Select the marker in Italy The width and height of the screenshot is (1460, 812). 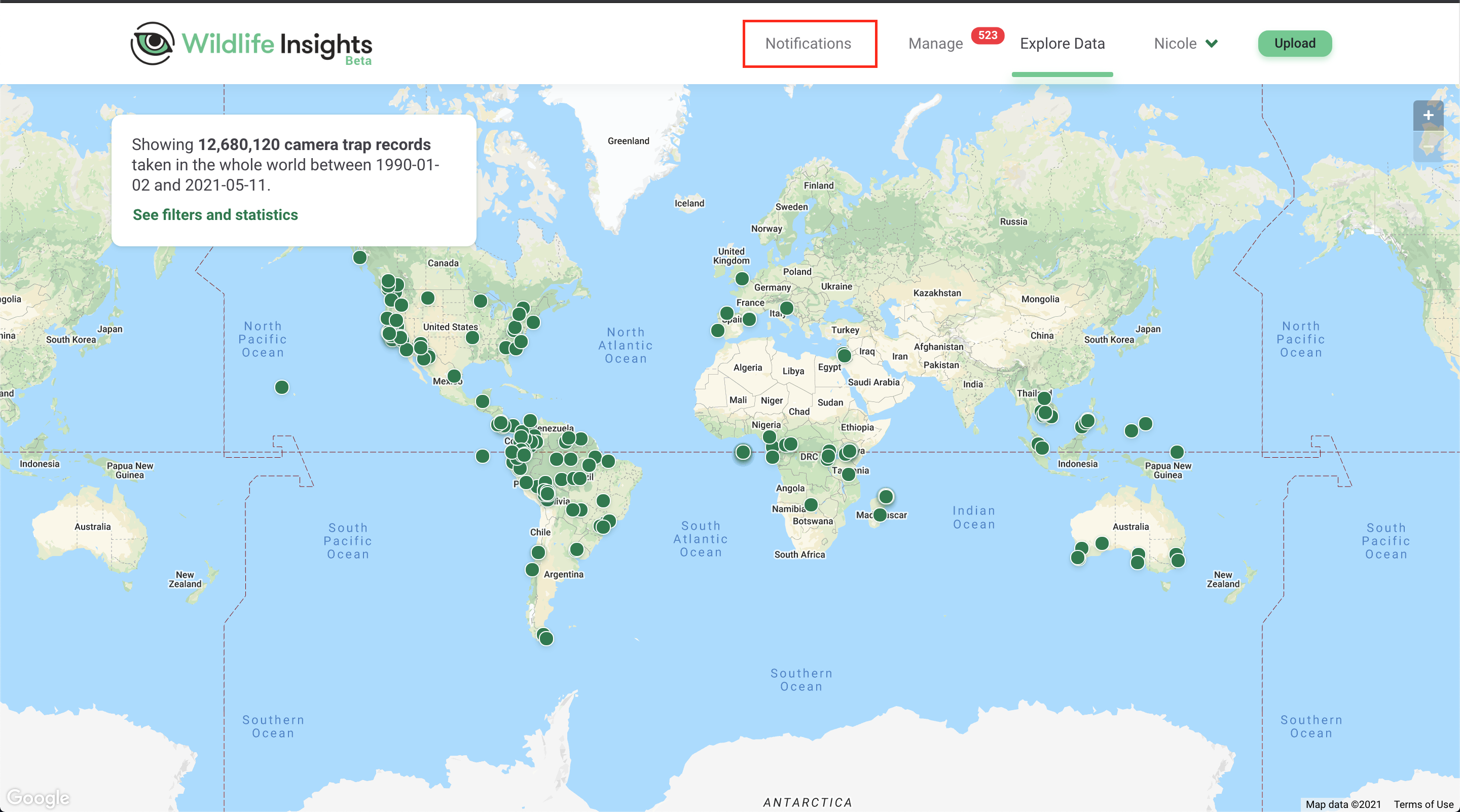tap(787, 308)
